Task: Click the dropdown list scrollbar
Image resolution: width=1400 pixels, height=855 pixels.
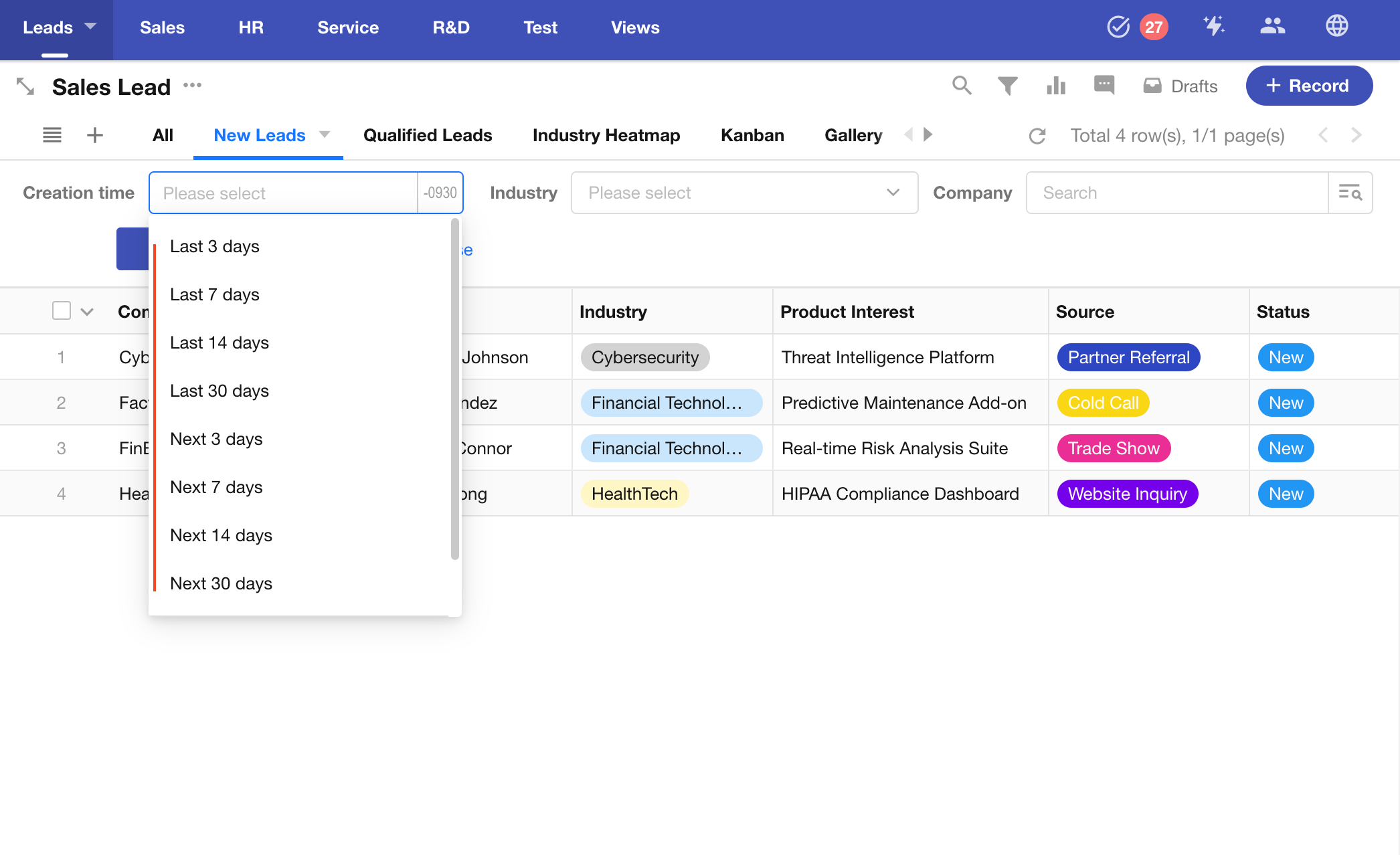Action: 455,388
